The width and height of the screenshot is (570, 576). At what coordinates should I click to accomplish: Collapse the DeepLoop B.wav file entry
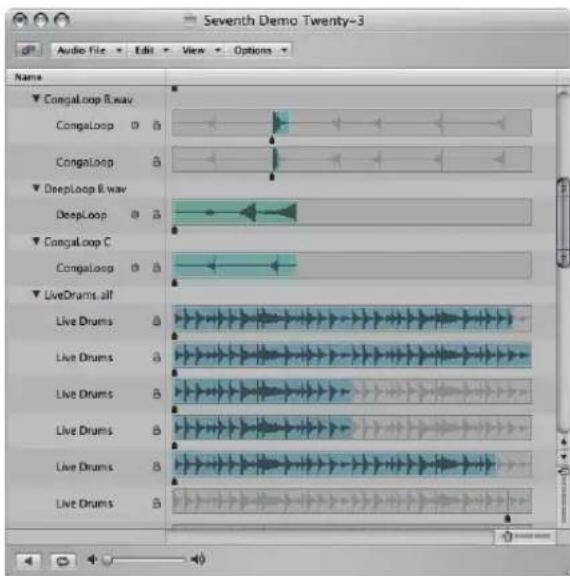coord(36,188)
